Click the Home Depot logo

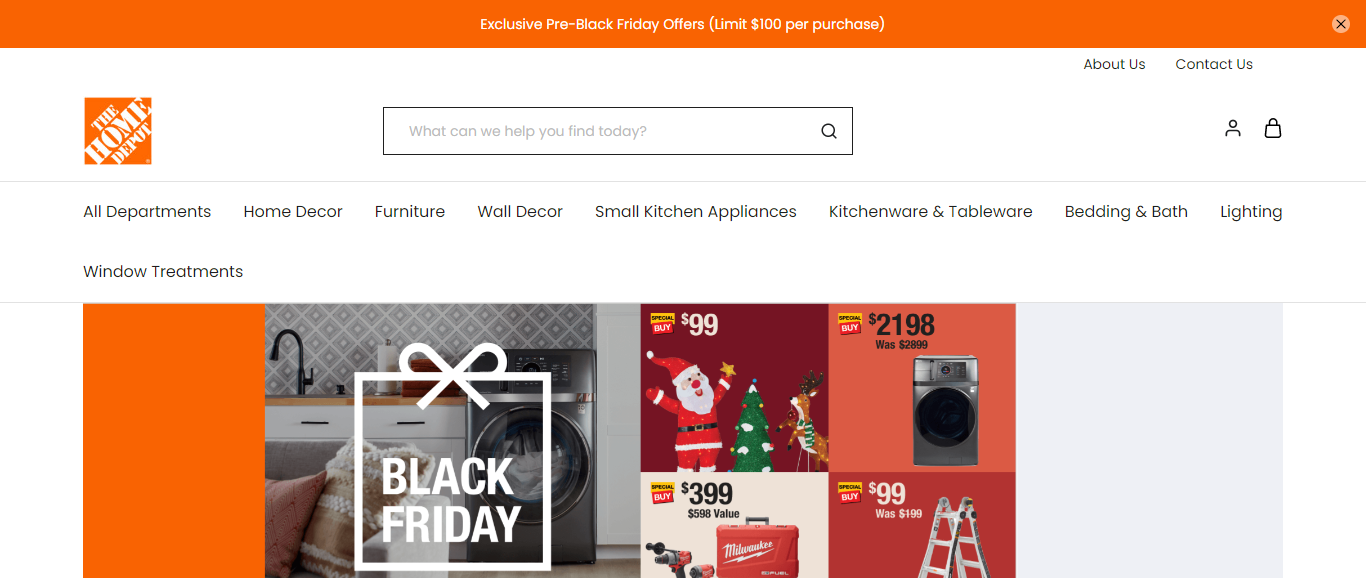(118, 131)
